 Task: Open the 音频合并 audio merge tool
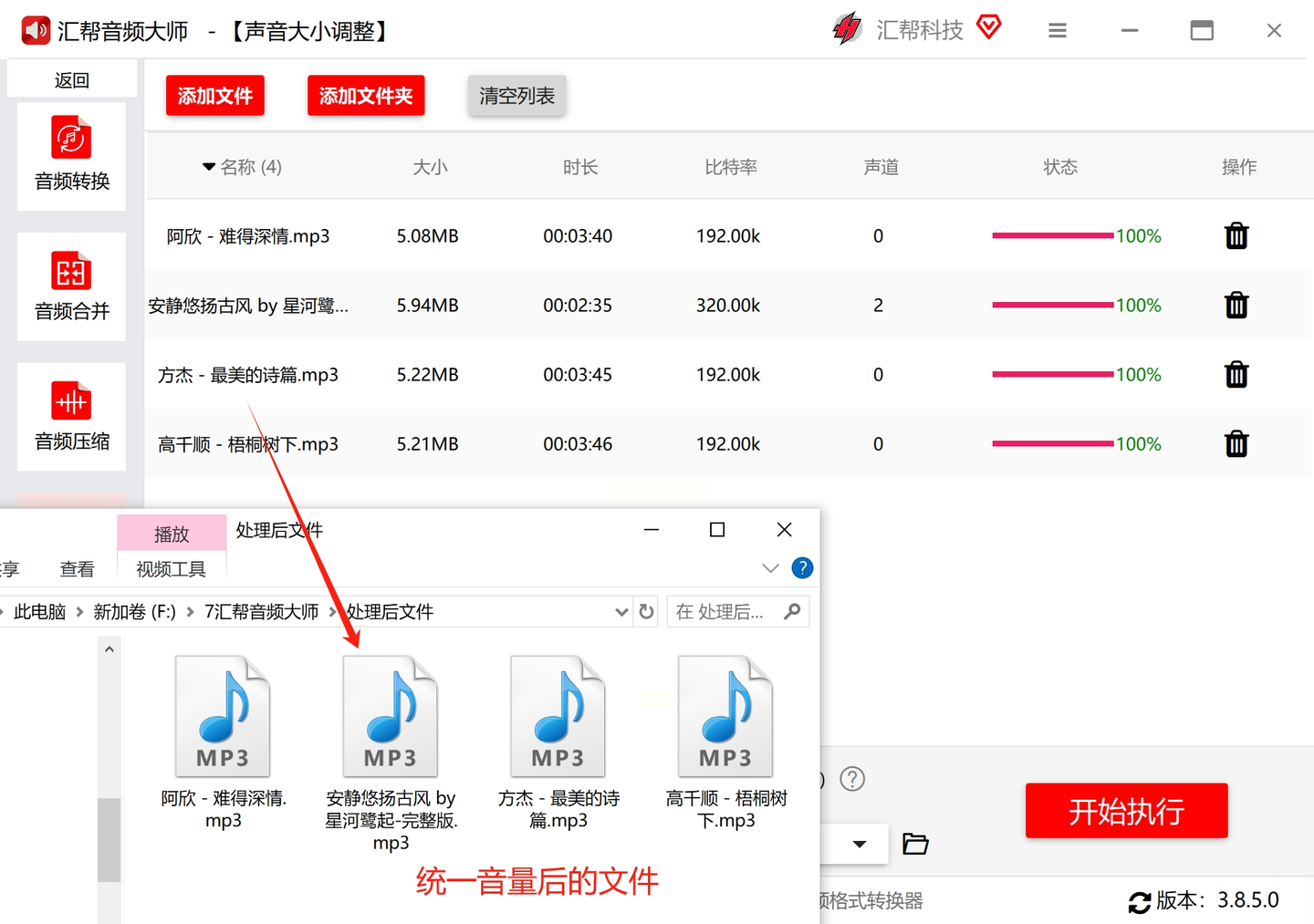(71, 286)
